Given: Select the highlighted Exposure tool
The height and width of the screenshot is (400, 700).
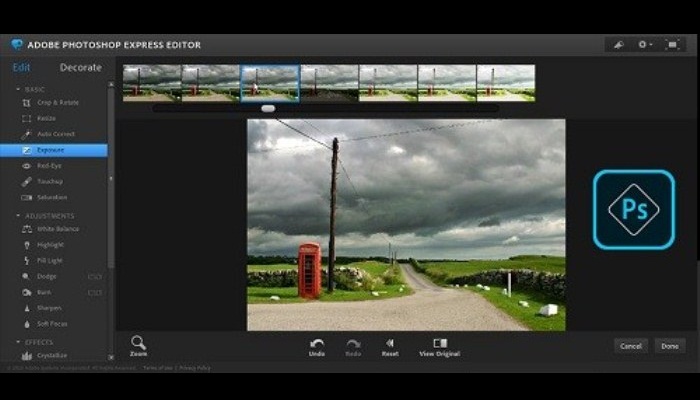Looking at the screenshot, I should click(x=54, y=150).
